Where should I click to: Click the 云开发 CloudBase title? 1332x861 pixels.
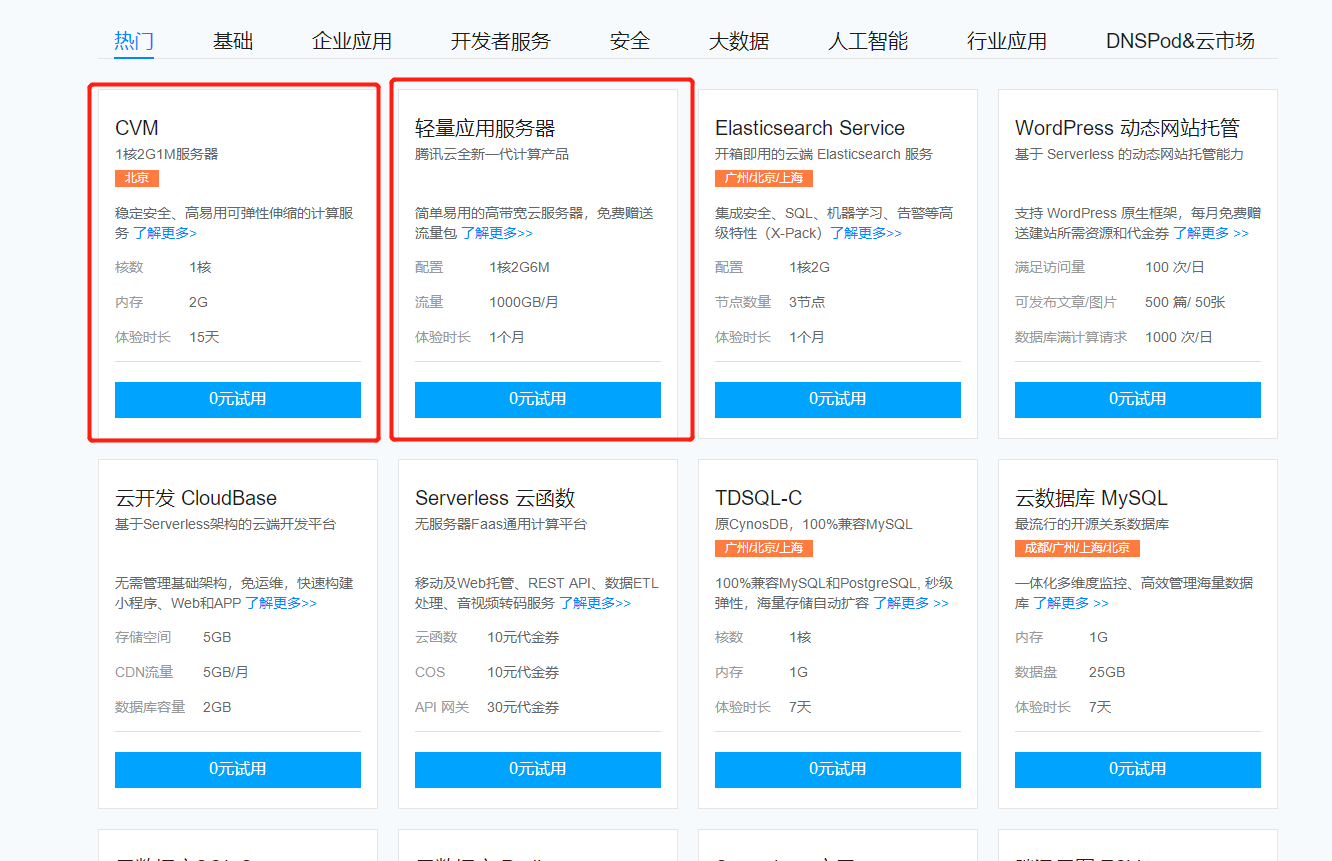(x=196, y=498)
